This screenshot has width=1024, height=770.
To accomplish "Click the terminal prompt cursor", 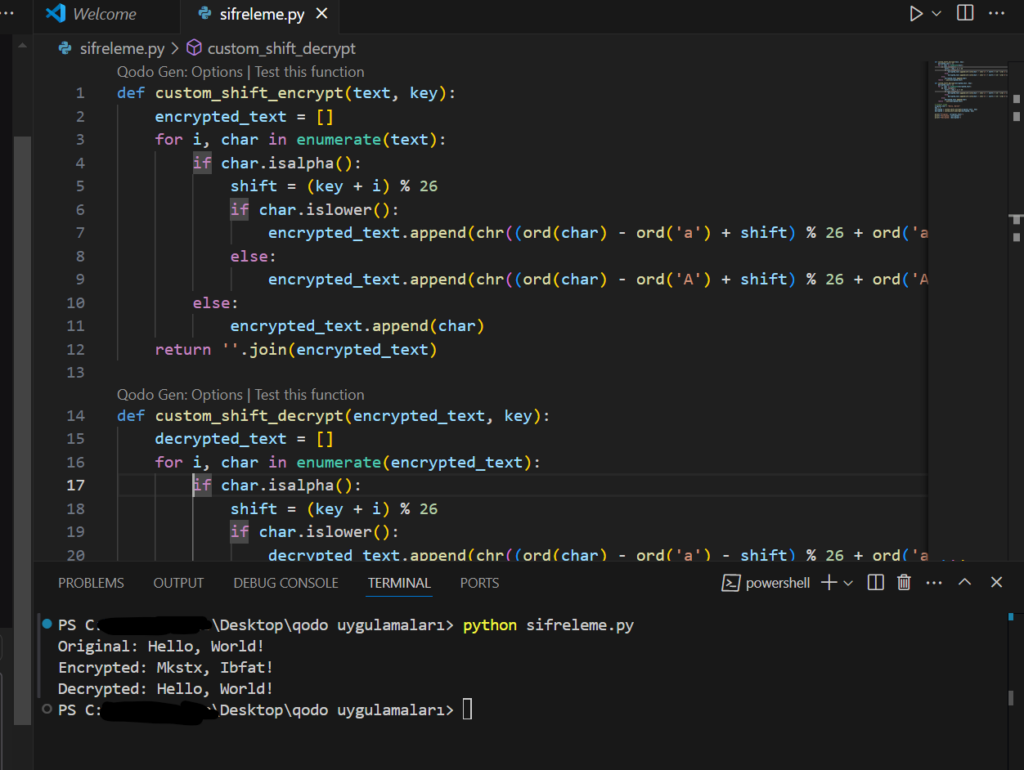I will click(x=468, y=709).
